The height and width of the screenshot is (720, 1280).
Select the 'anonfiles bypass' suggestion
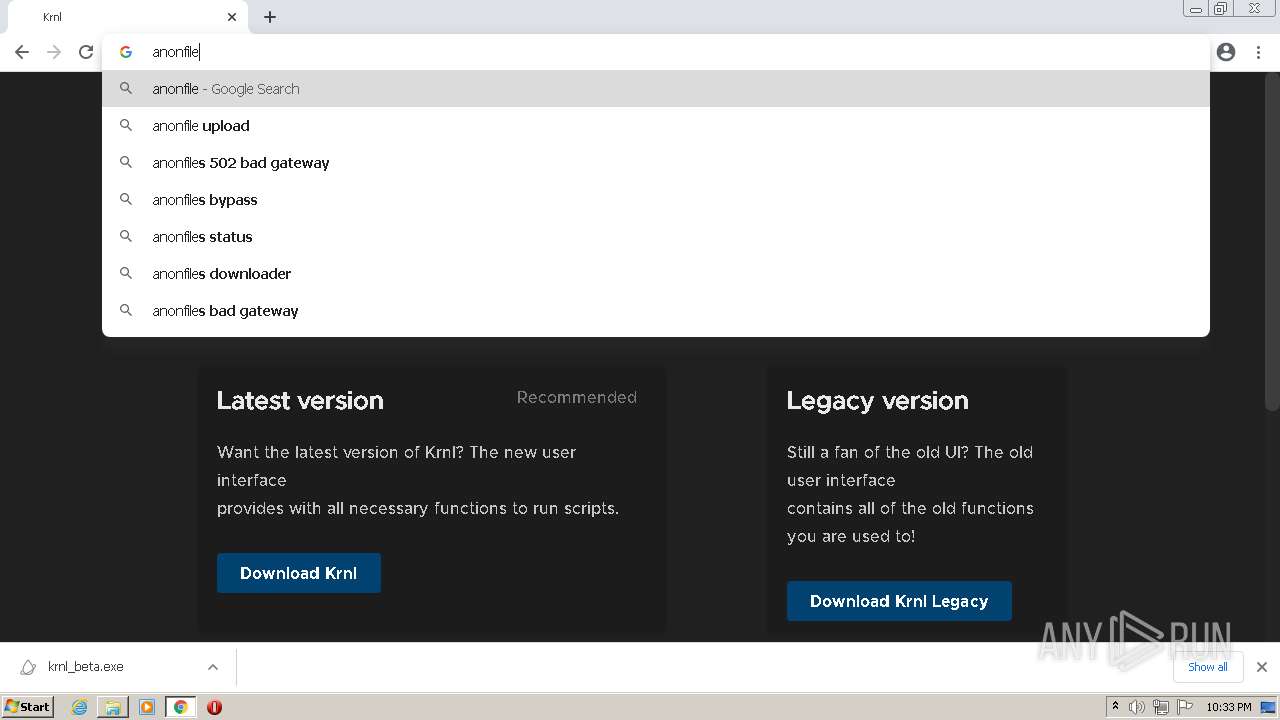[x=656, y=200]
